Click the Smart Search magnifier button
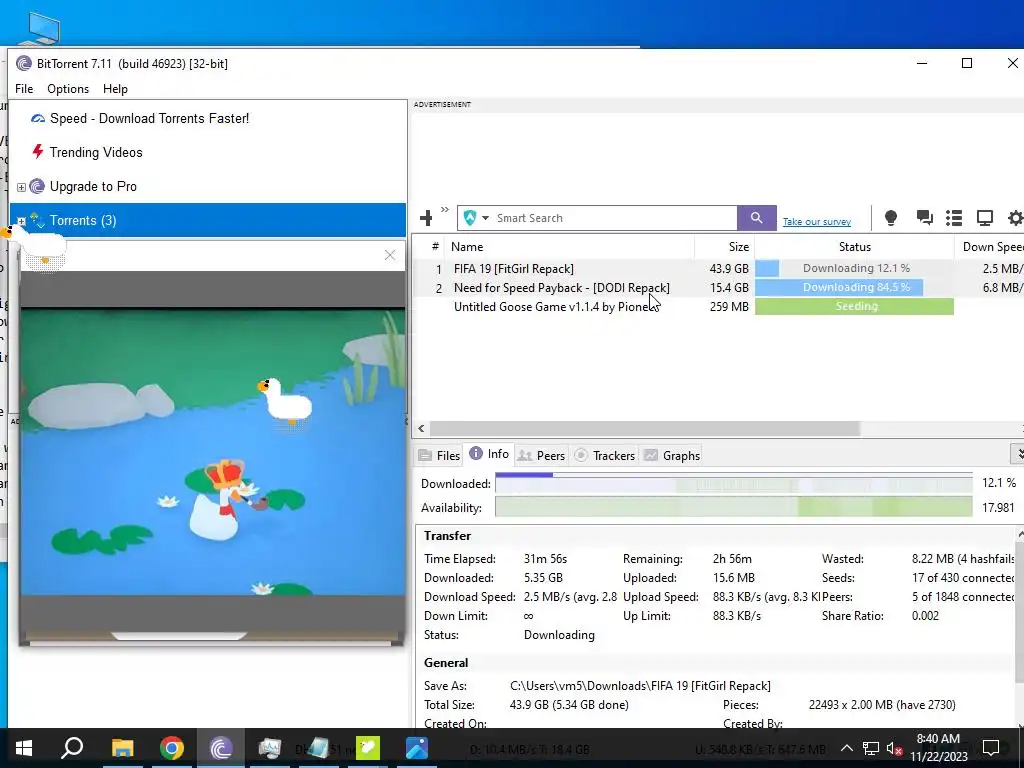1024x768 pixels. [756, 217]
